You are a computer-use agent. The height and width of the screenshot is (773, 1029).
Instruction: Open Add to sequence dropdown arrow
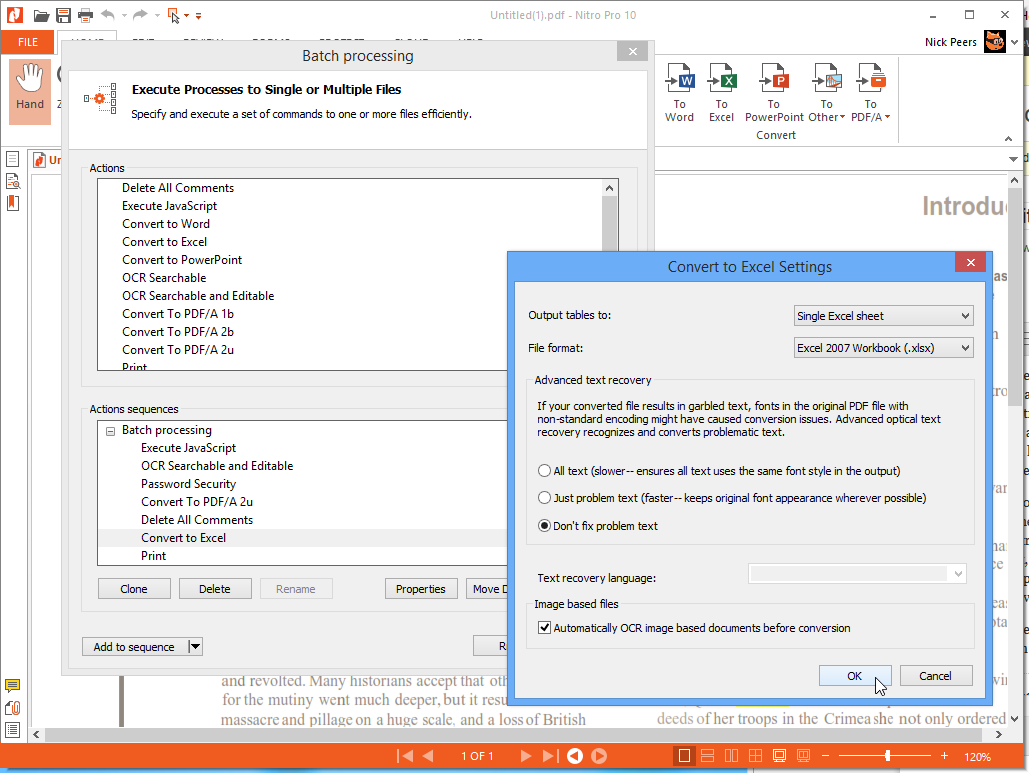pyautogui.click(x=195, y=646)
